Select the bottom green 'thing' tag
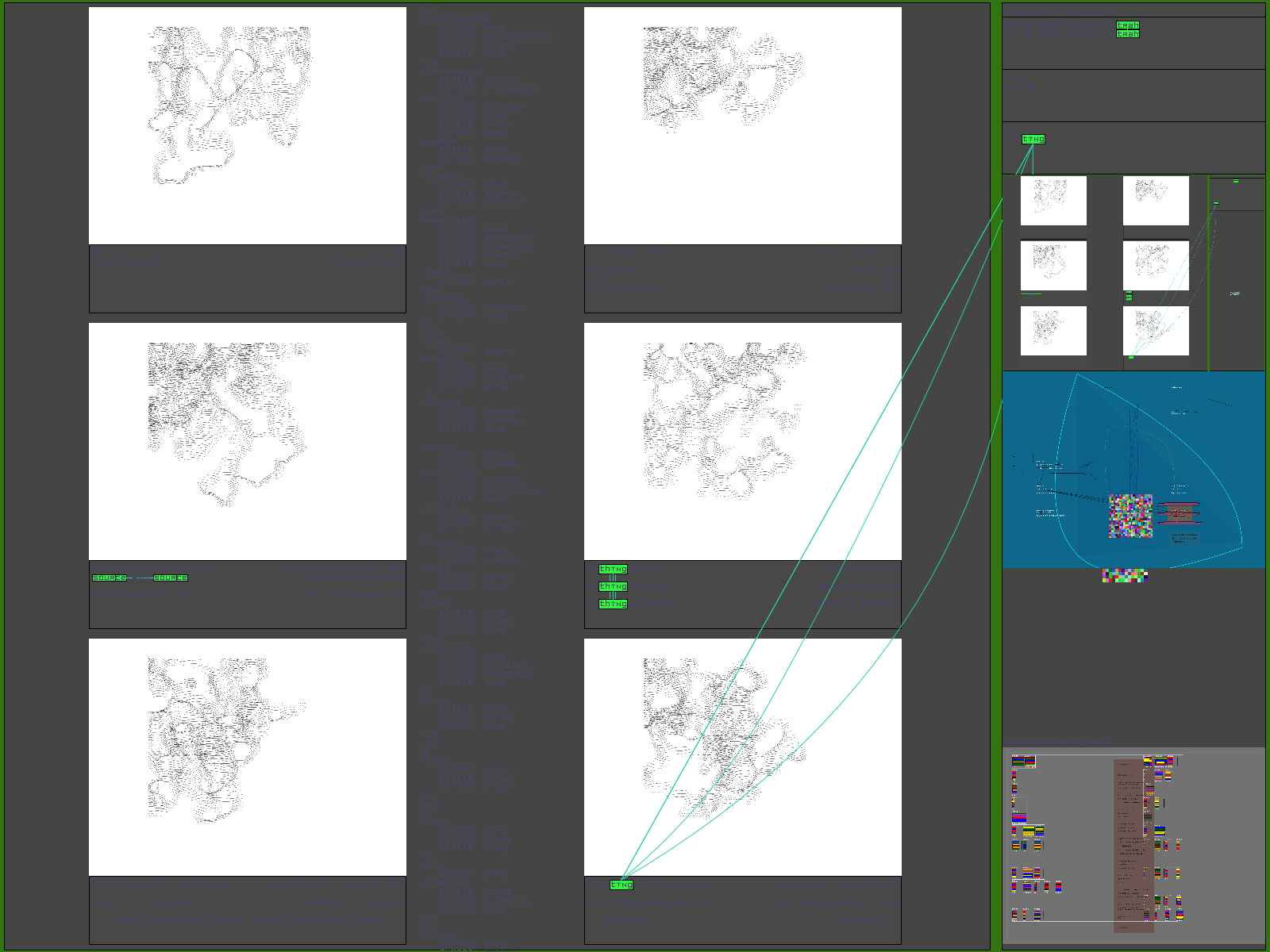 point(613,604)
